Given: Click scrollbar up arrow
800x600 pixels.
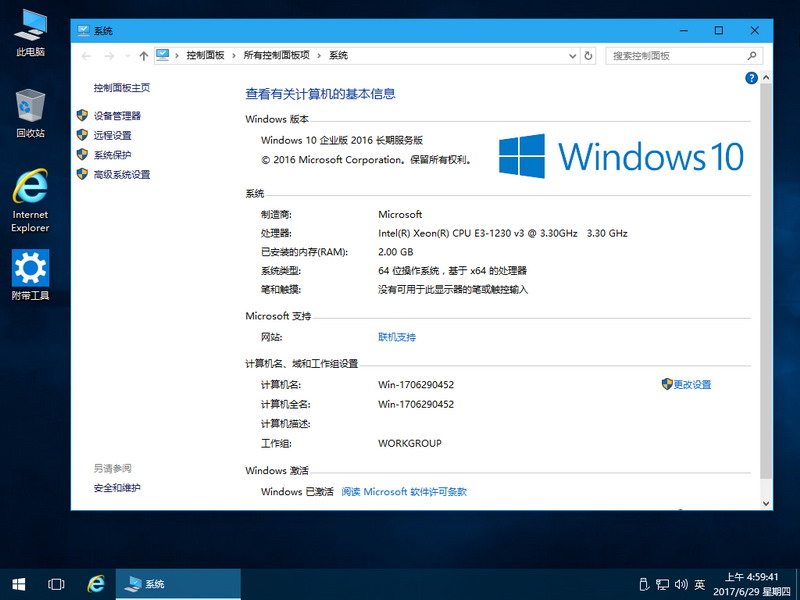Looking at the screenshot, I should point(766,78).
